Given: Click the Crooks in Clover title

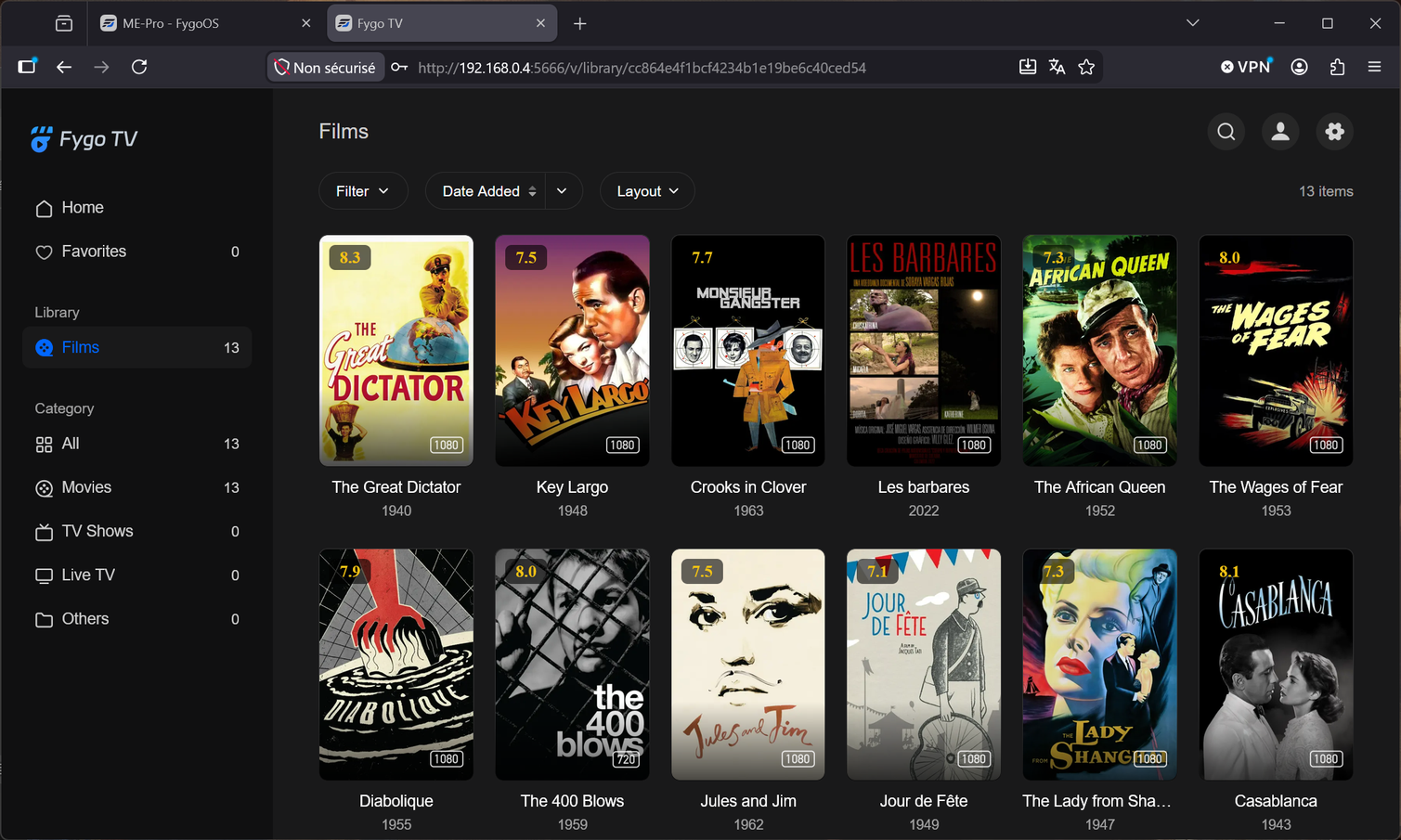Looking at the screenshot, I should pos(748,487).
